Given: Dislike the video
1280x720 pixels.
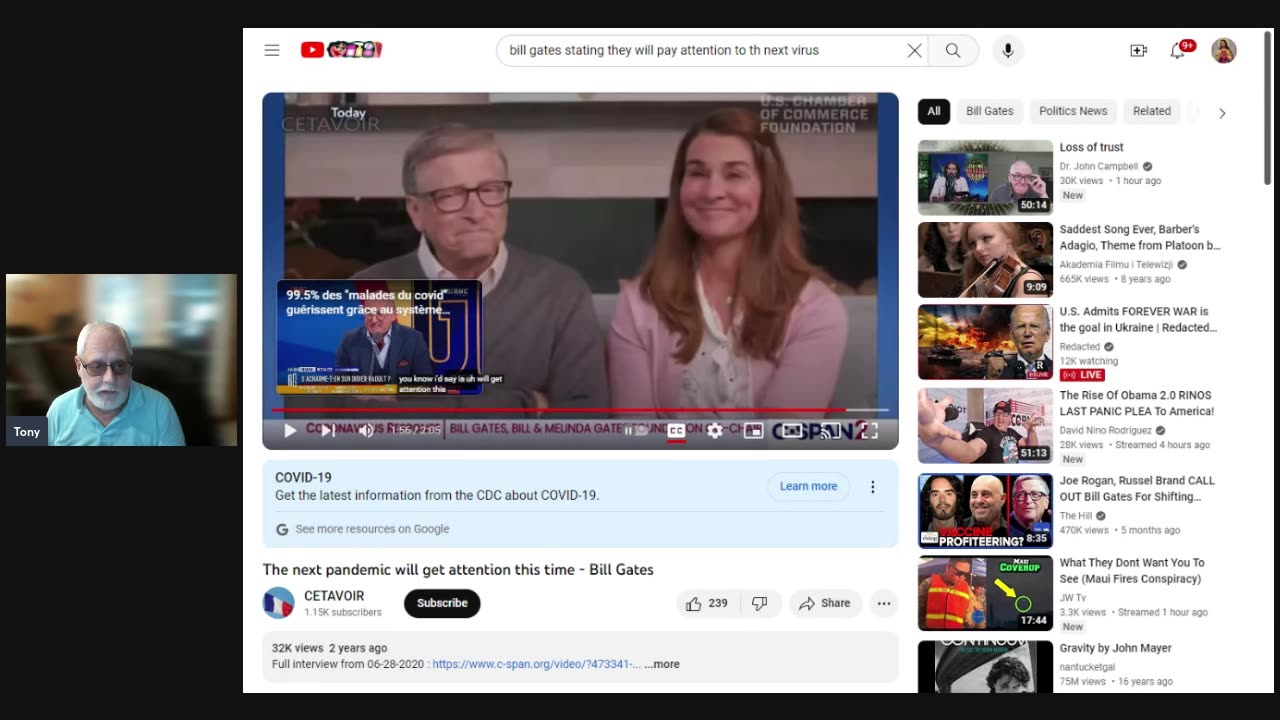Looking at the screenshot, I should (x=760, y=603).
